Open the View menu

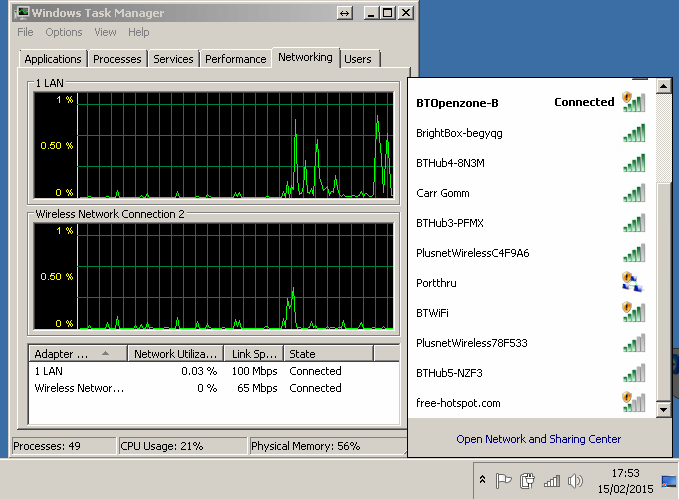tap(105, 32)
